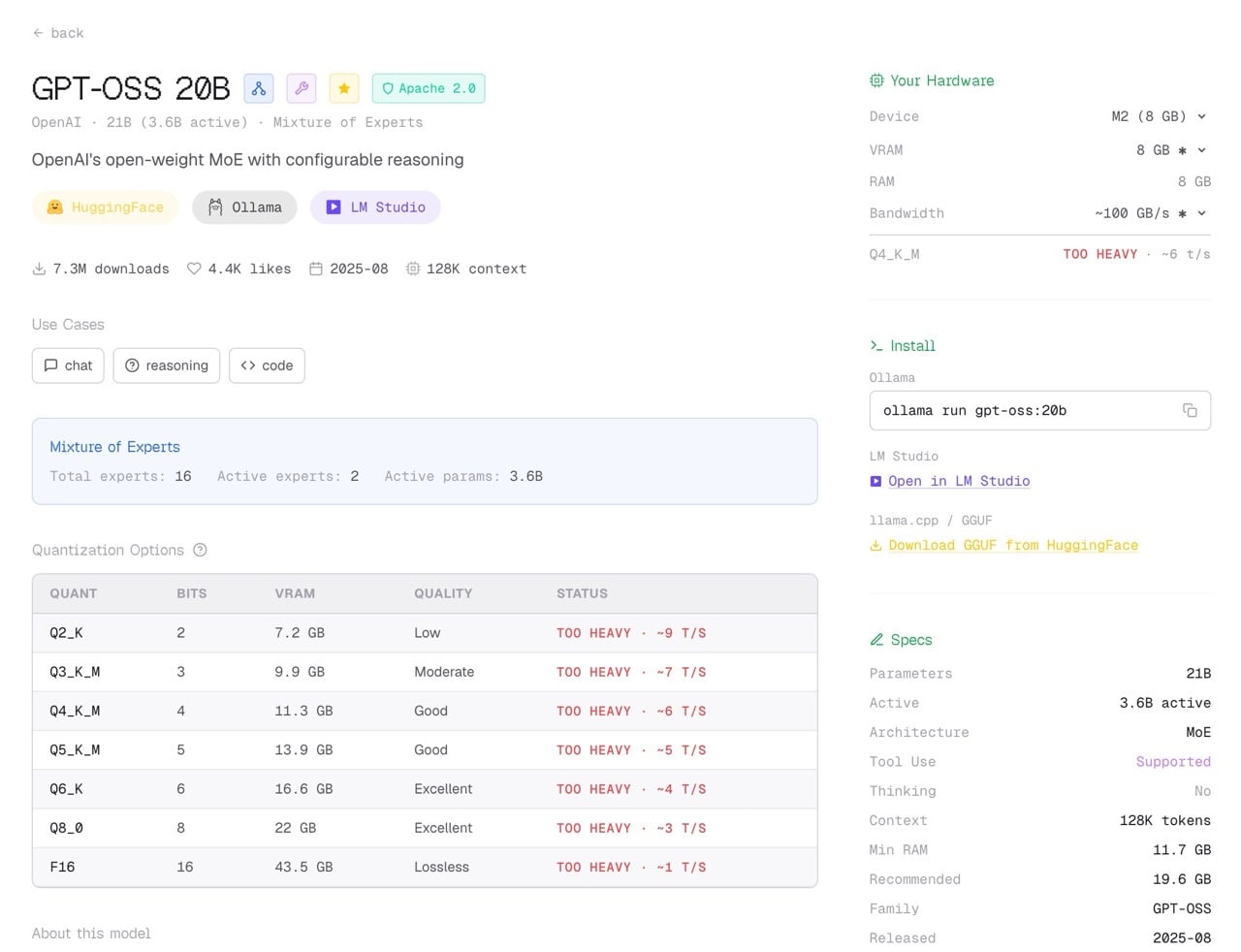Select the code use case chip
This screenshot has width=1241, height=952.
(267, 365)
